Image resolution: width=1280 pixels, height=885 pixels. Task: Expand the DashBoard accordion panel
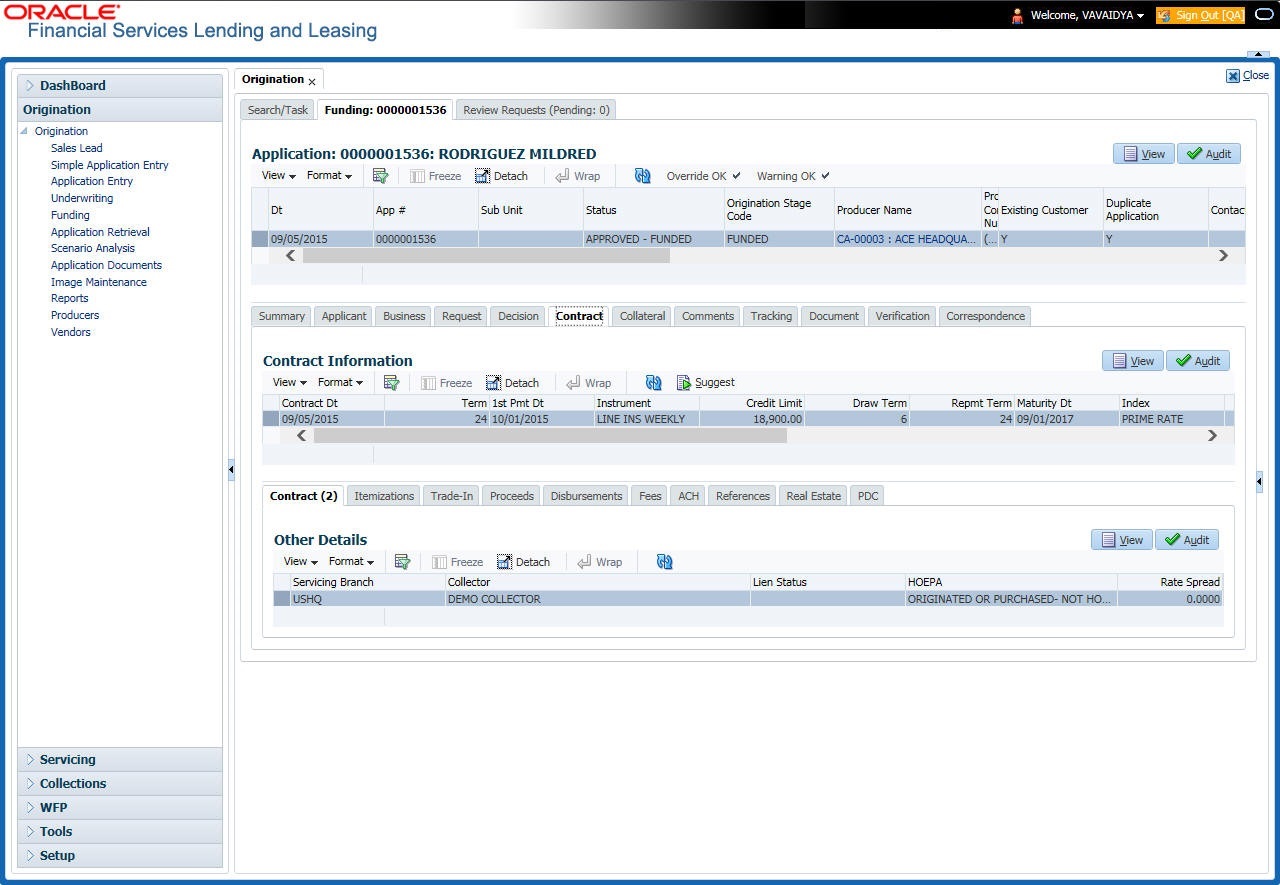click(x=120, y=86)
